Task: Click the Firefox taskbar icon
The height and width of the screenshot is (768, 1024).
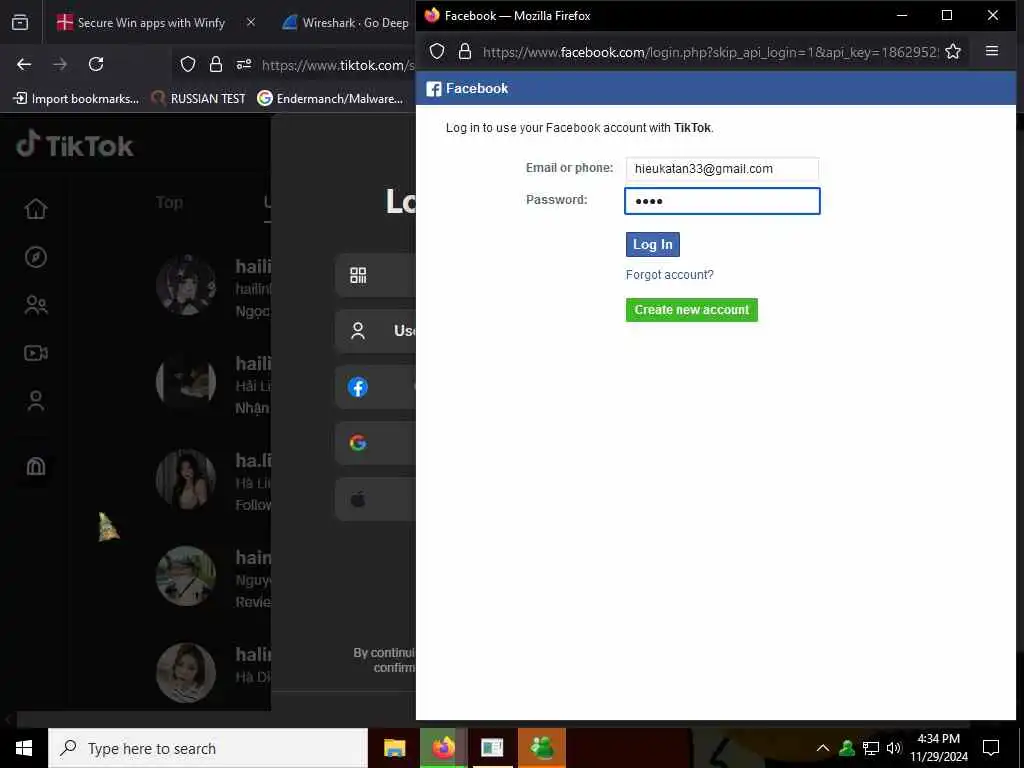Action: click(443, 748)
